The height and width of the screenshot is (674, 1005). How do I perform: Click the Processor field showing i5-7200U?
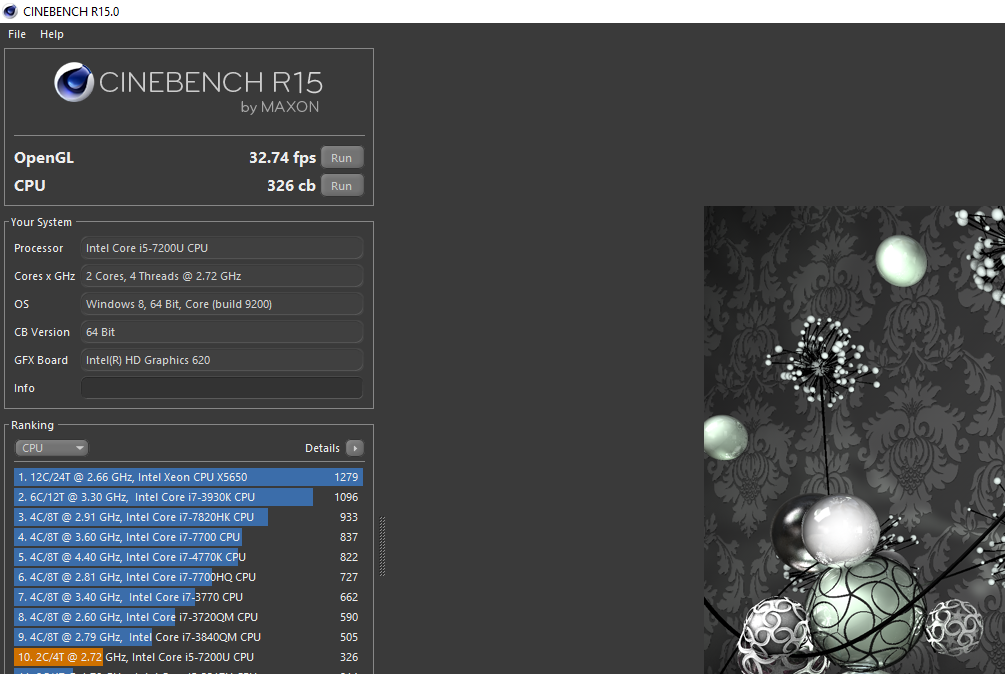coord(222,248)
